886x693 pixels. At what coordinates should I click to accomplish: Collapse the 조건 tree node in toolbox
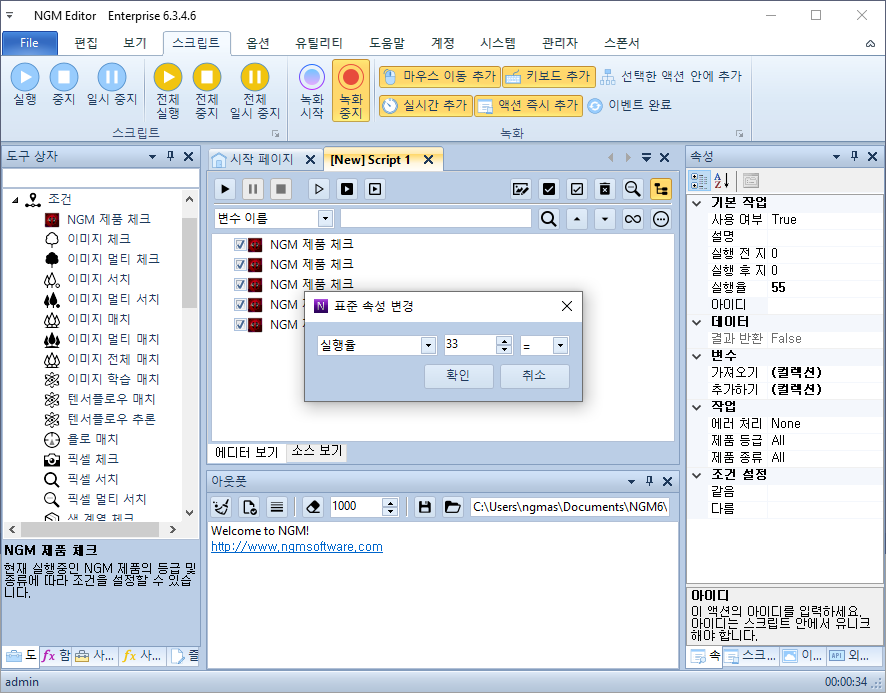15,200
